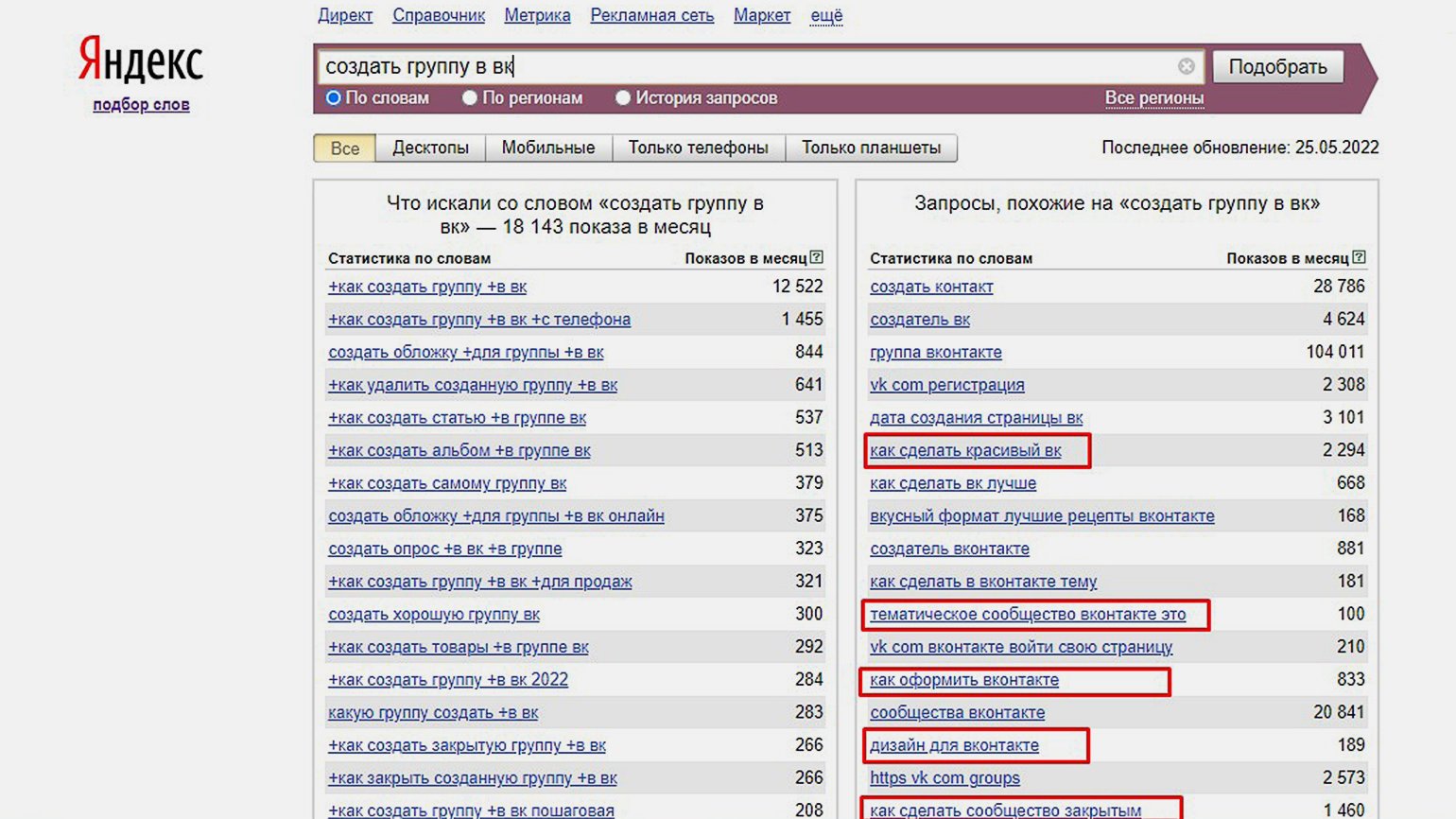The height and width of the screenshot is (819, 1456).
Task: Switch to the 'Только телефоны' tab
Action: coord(699,148)
